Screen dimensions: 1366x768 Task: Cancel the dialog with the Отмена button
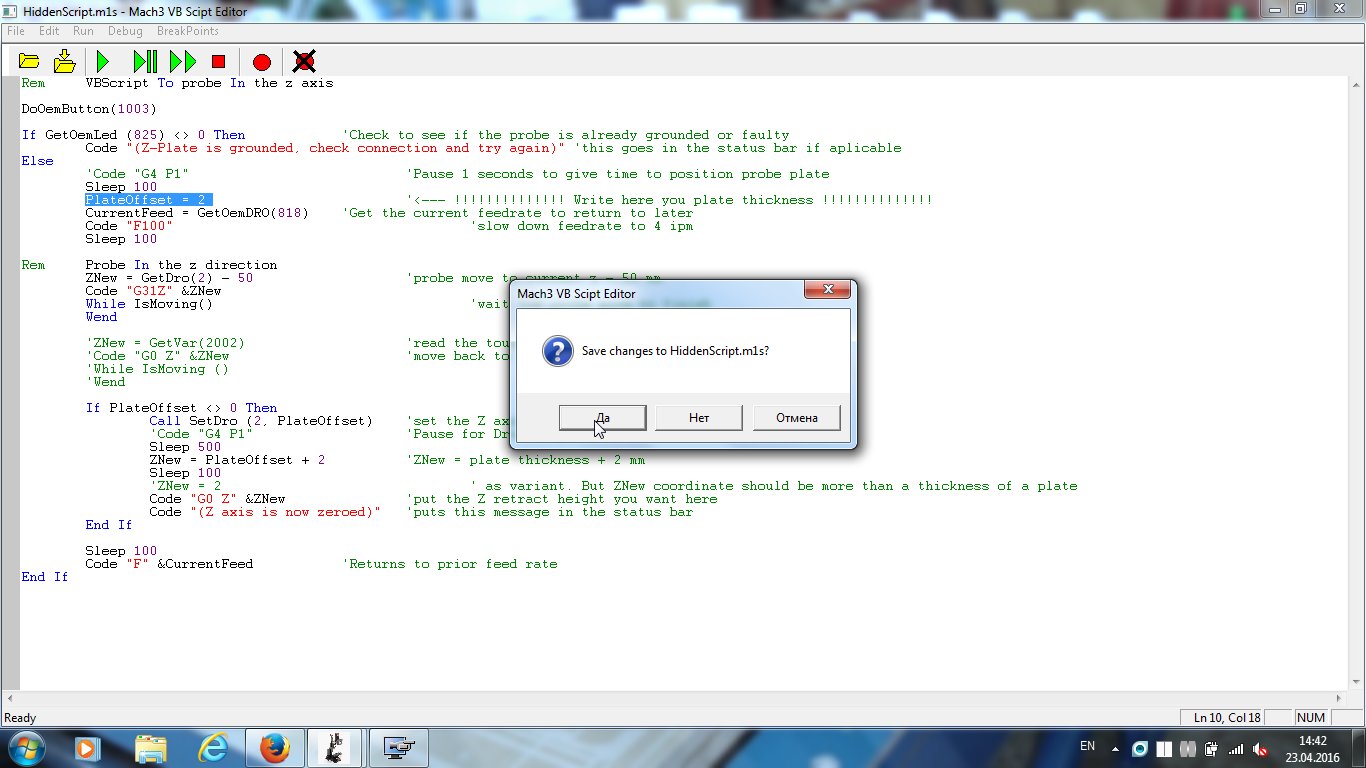[796, 418]
